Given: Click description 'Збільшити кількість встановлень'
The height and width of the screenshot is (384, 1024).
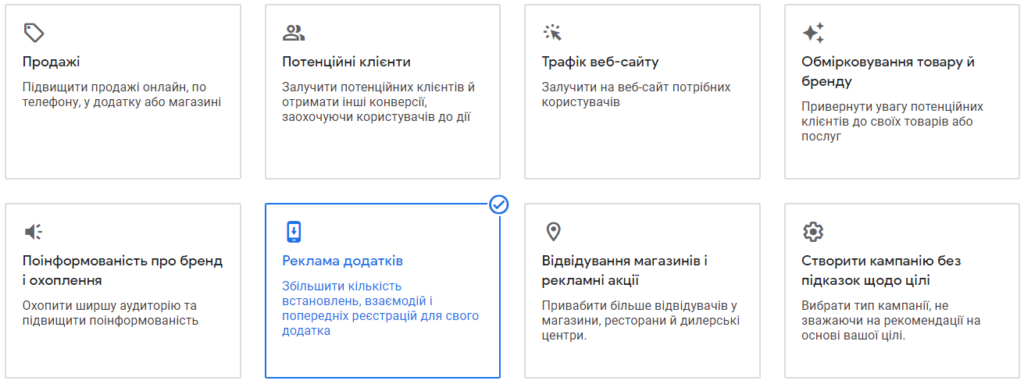Looking at the screenshot, I should 380,309.
